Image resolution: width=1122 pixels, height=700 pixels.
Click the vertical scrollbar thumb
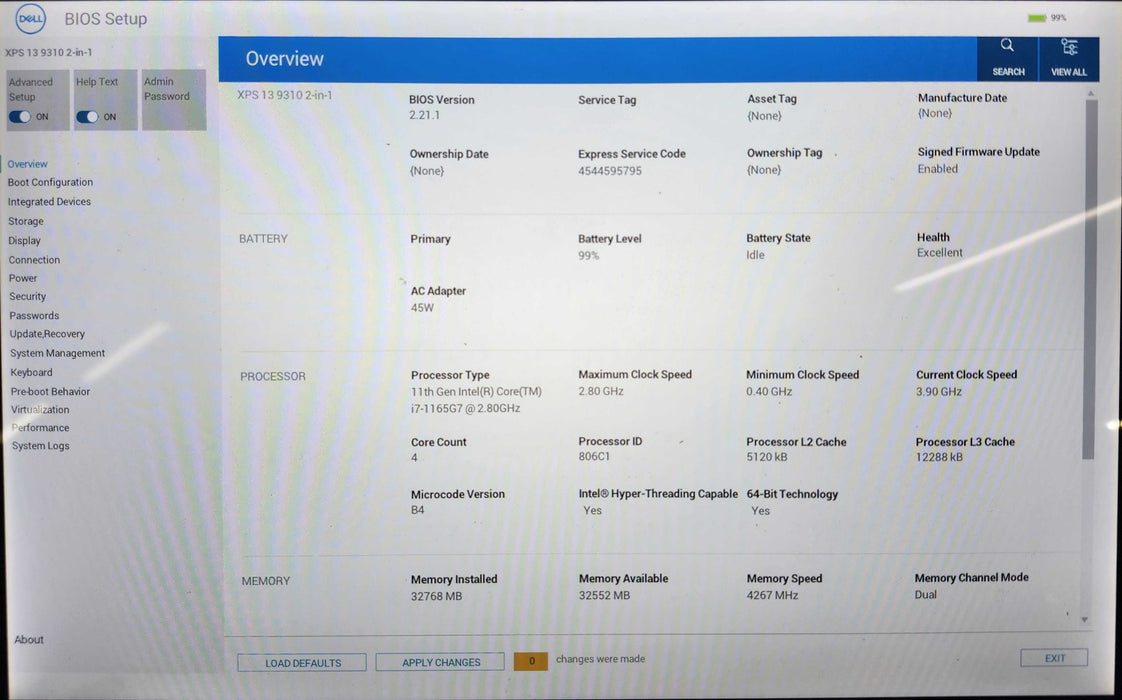click(1090, 279)
